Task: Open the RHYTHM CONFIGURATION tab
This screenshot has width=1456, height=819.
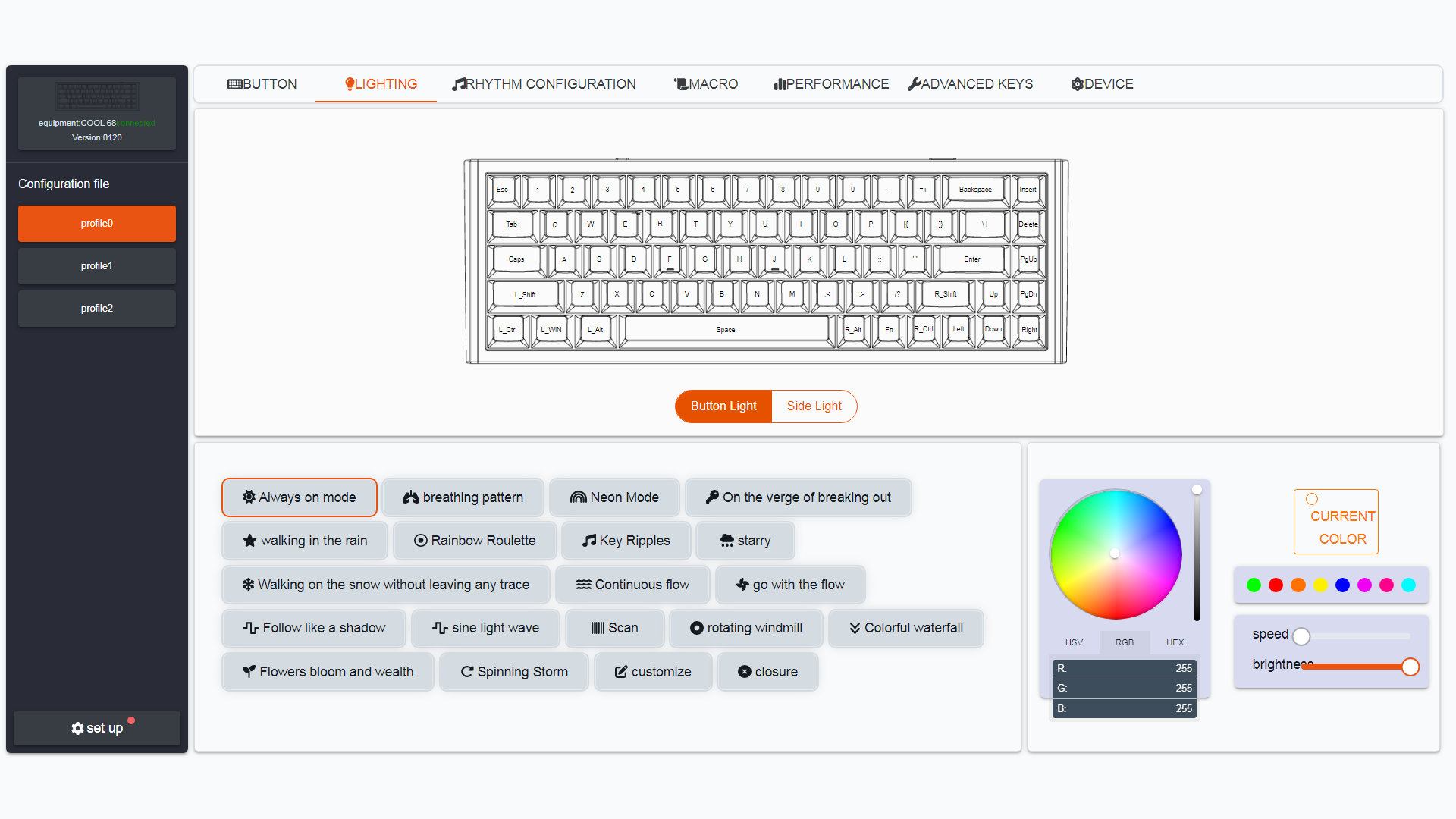Action: tap(544, 84)
